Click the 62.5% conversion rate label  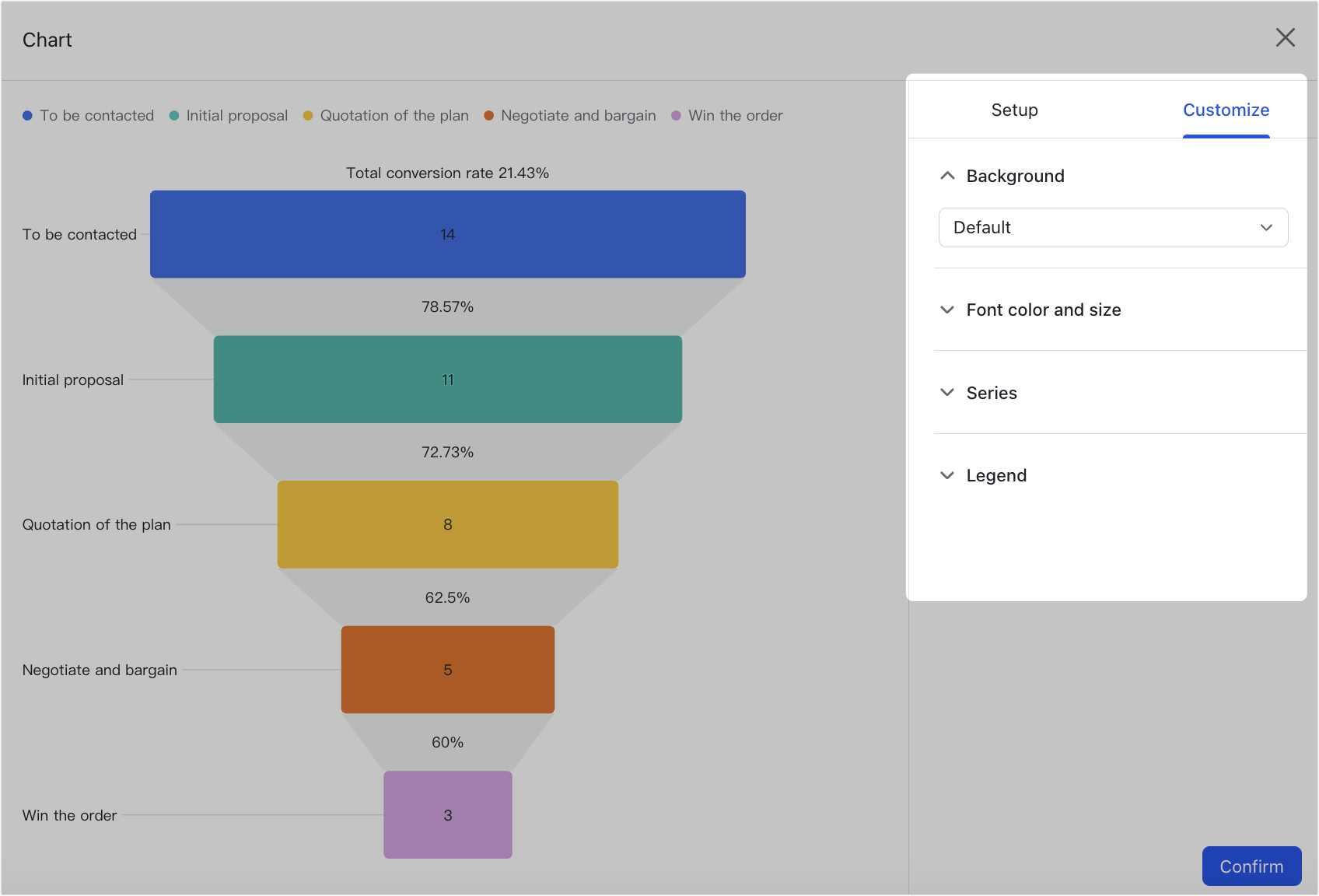(447, 597)
